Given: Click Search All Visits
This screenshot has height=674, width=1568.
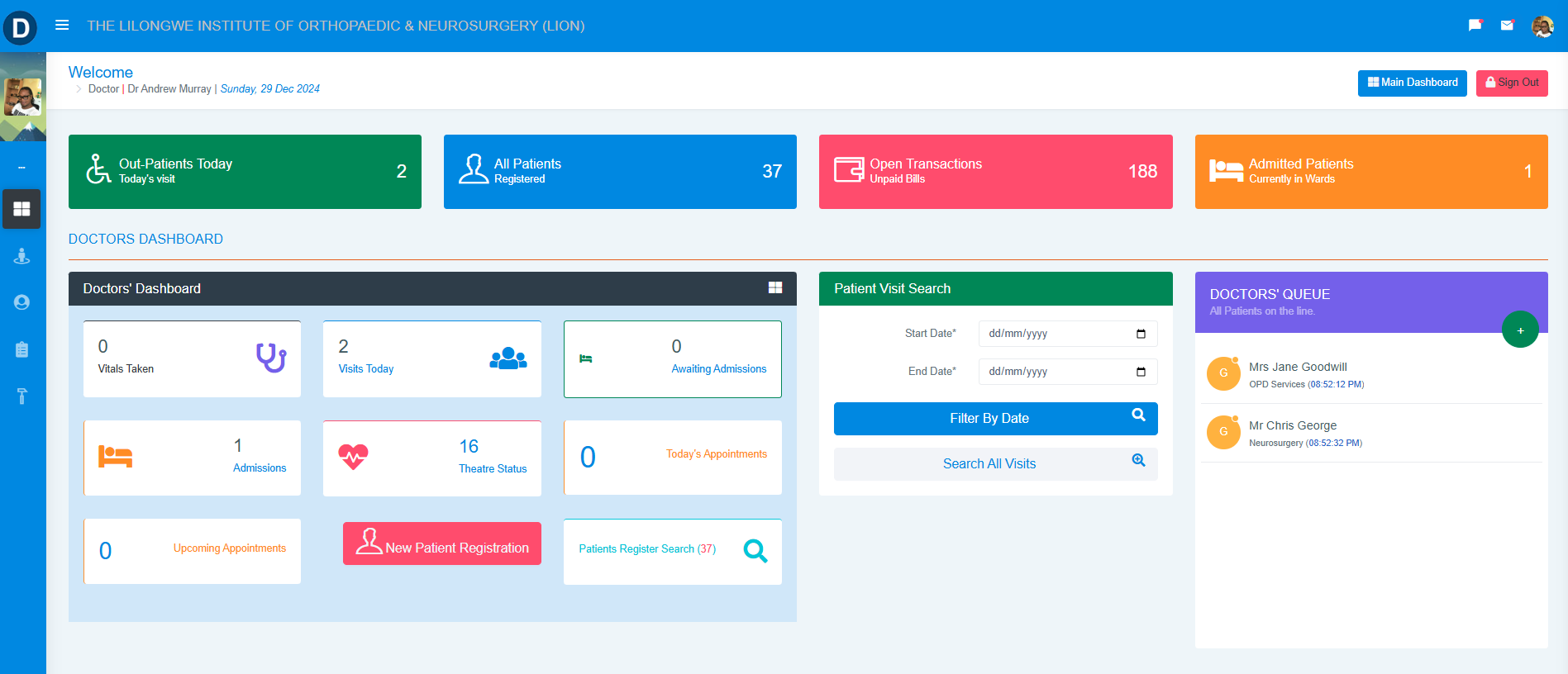Looking at the screenshot, I should coord(995,464).
